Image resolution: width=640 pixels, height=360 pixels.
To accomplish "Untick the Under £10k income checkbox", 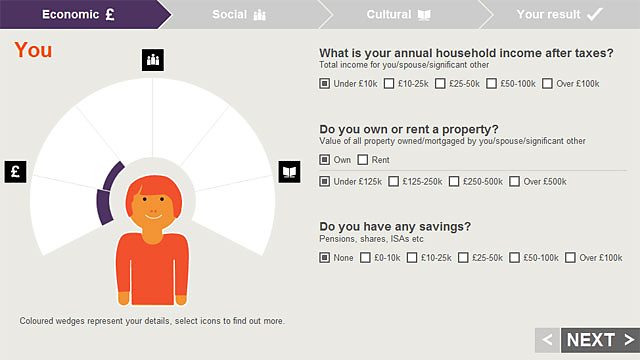I will click(324, 84).
